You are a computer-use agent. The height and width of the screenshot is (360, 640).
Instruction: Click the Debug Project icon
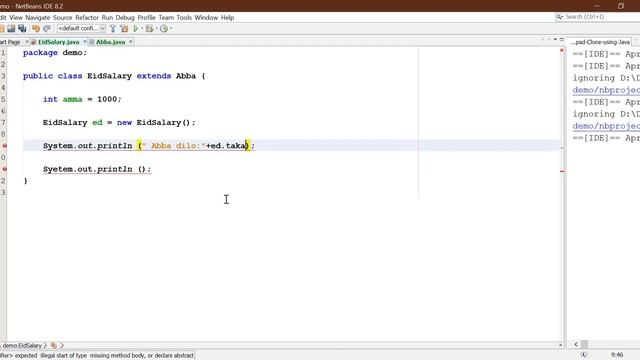[150, 29]
